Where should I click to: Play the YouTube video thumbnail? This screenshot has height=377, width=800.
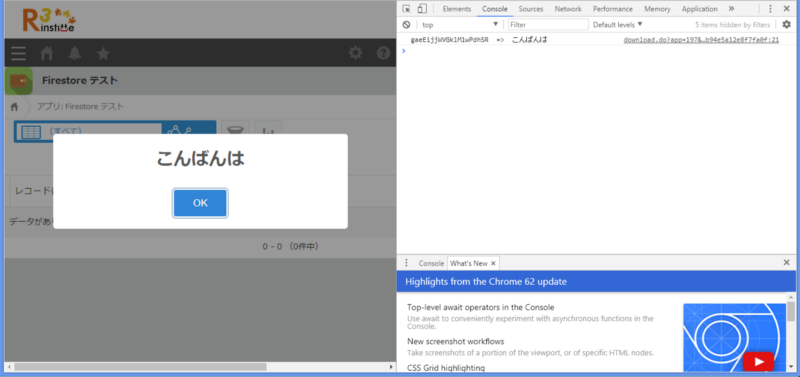758,362
